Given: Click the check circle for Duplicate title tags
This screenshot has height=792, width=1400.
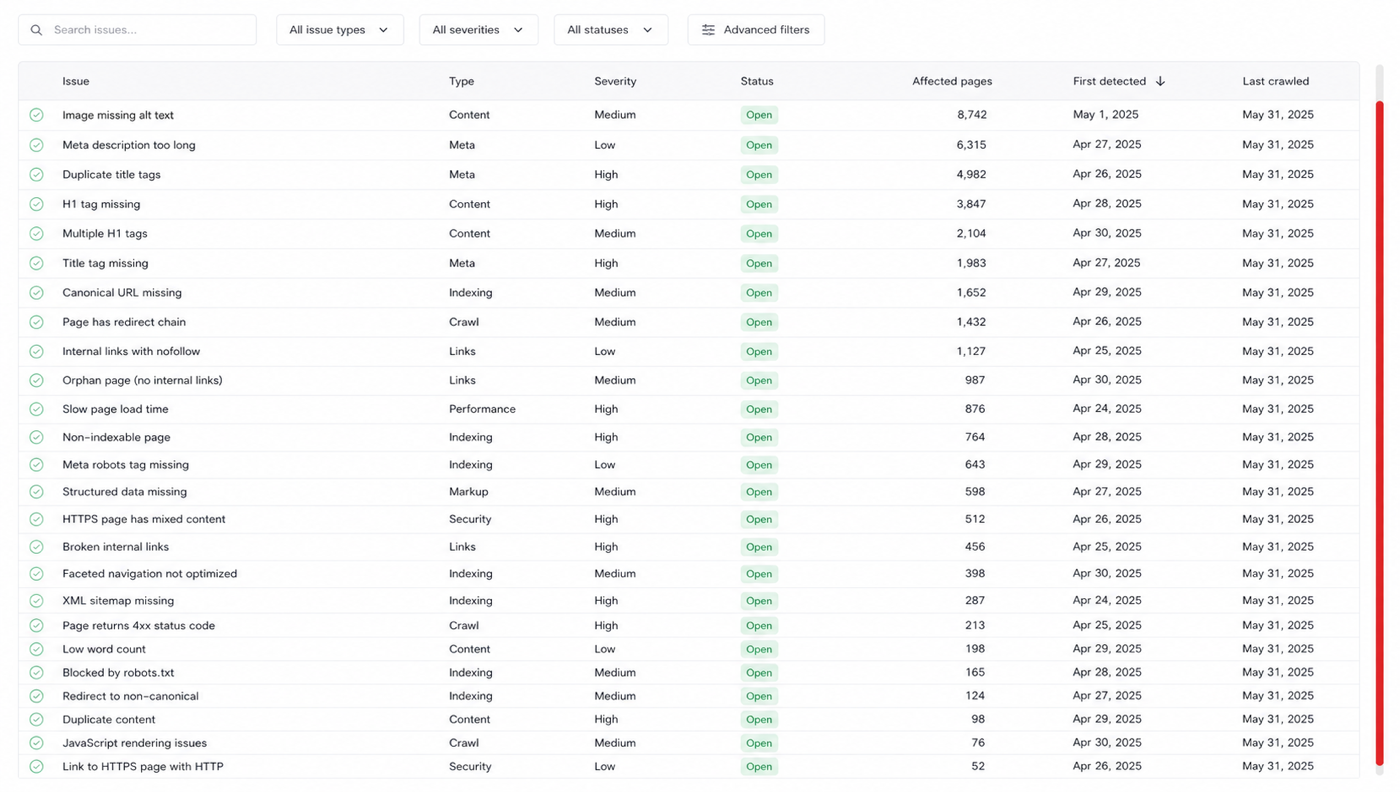Looking at the screenshot, I should [37, 174].
